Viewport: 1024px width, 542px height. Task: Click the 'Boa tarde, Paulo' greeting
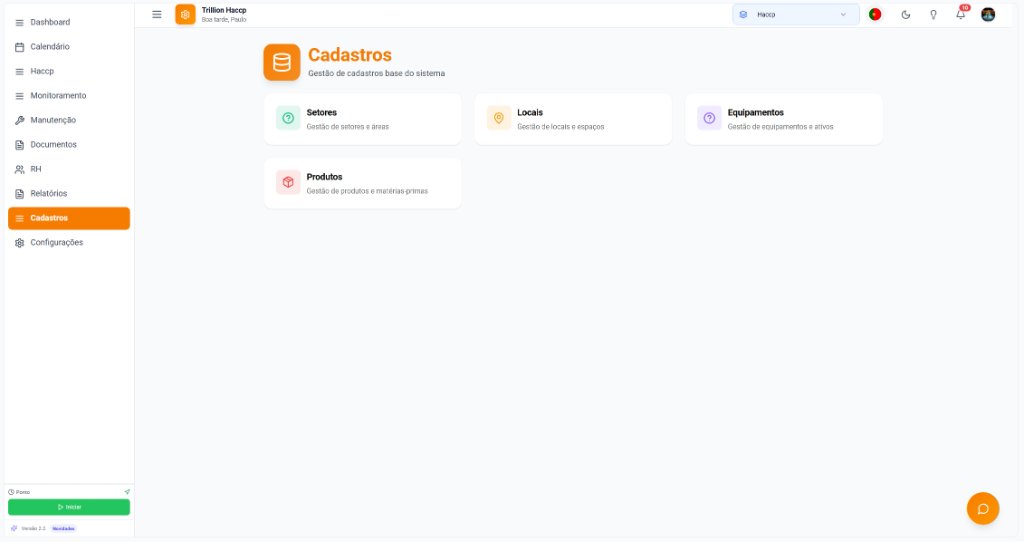tap(224, 20)
